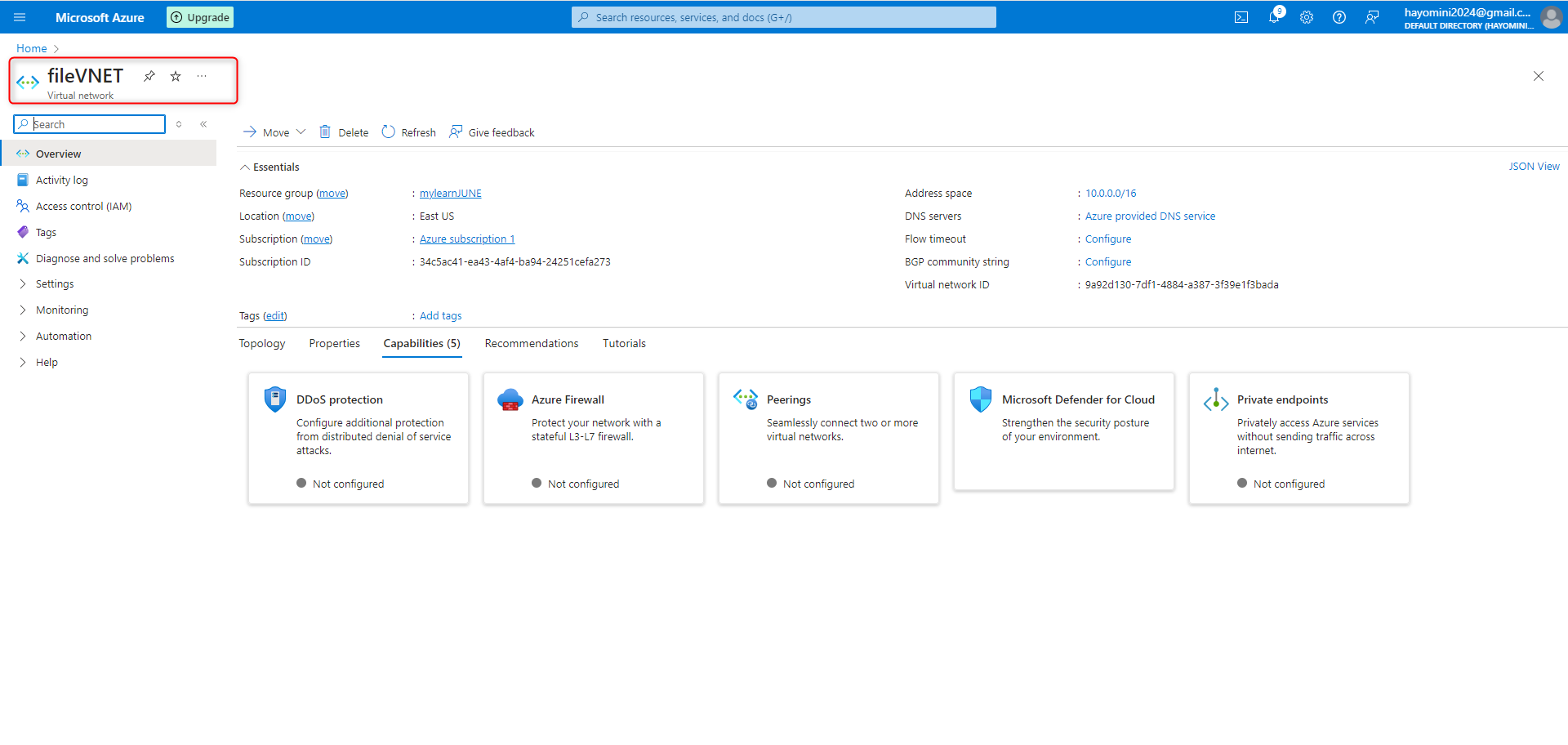Open the Recommendations tab

coord(532,344)
